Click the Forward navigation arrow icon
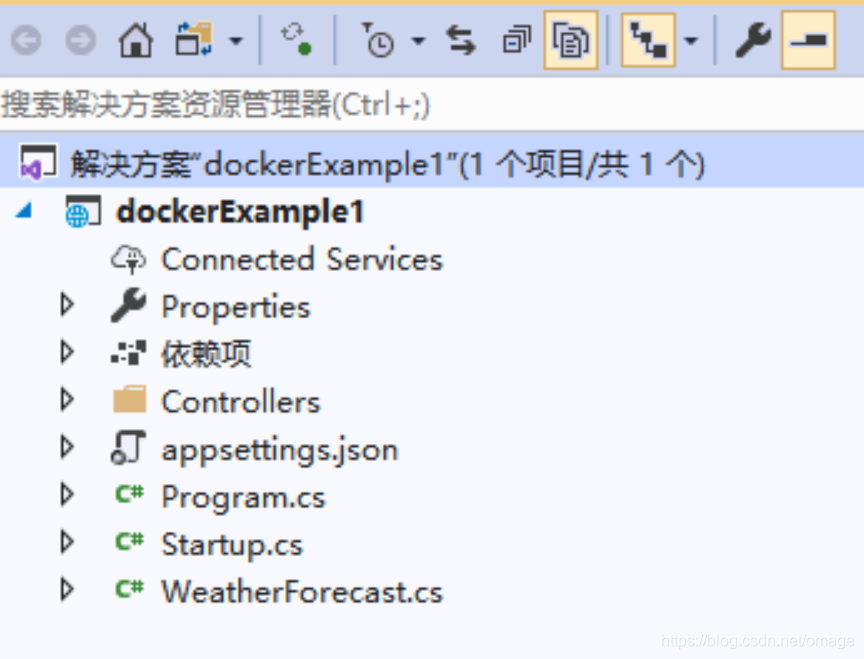The image size is (864, 659). click(x=80, y=40)
